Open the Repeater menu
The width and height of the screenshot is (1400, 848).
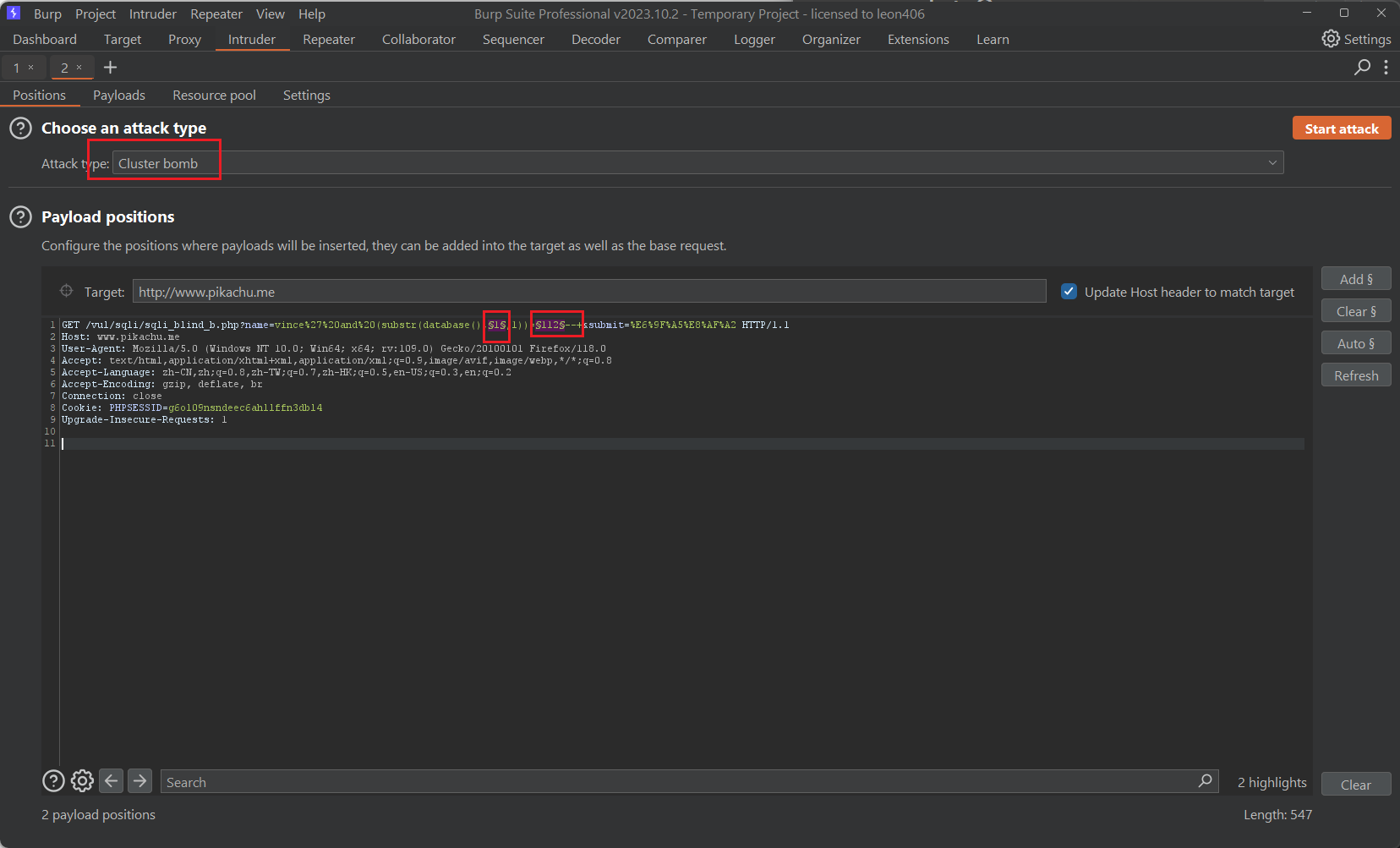point(216,14)
